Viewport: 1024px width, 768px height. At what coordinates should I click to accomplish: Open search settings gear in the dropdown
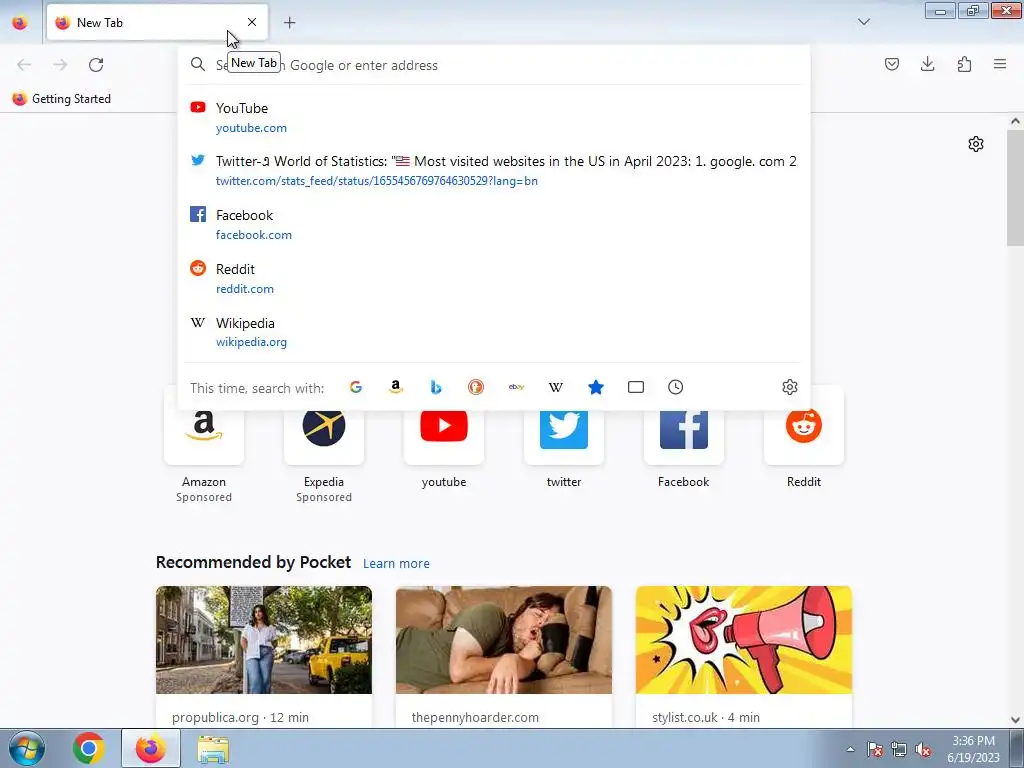pos(790,387)
